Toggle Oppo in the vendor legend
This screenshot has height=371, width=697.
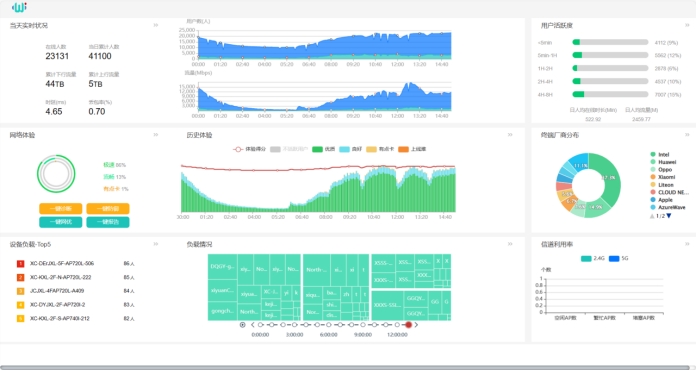tap(661, 169)
